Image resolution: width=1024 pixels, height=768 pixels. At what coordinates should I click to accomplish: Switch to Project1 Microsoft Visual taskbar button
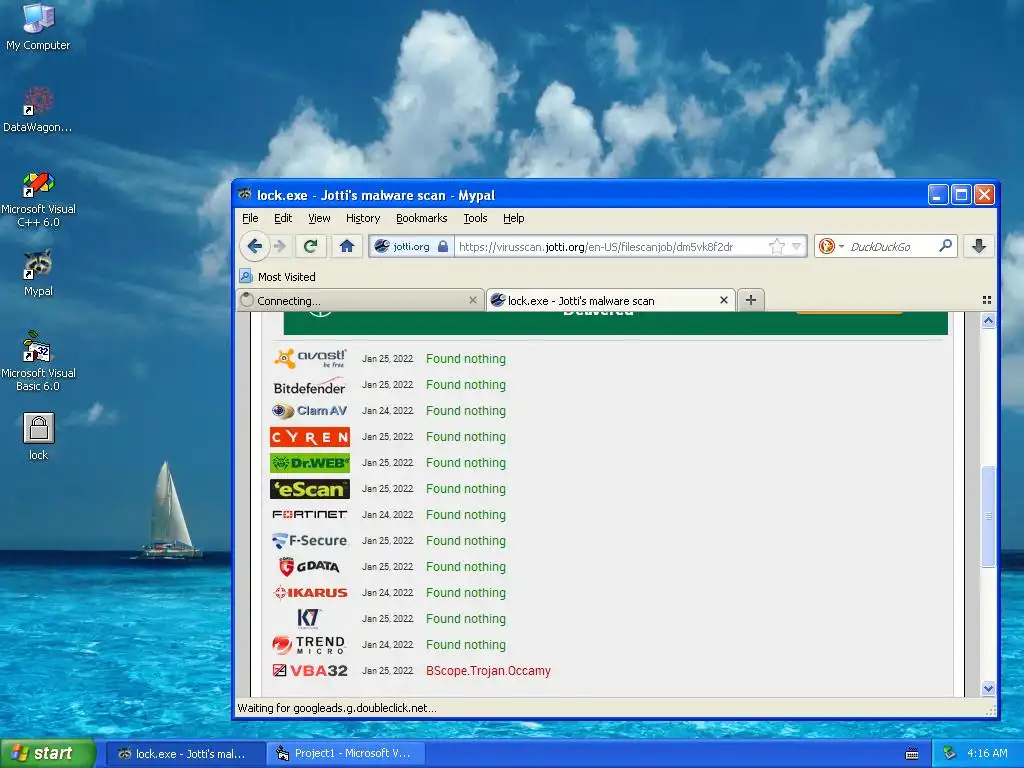[347, 754]
